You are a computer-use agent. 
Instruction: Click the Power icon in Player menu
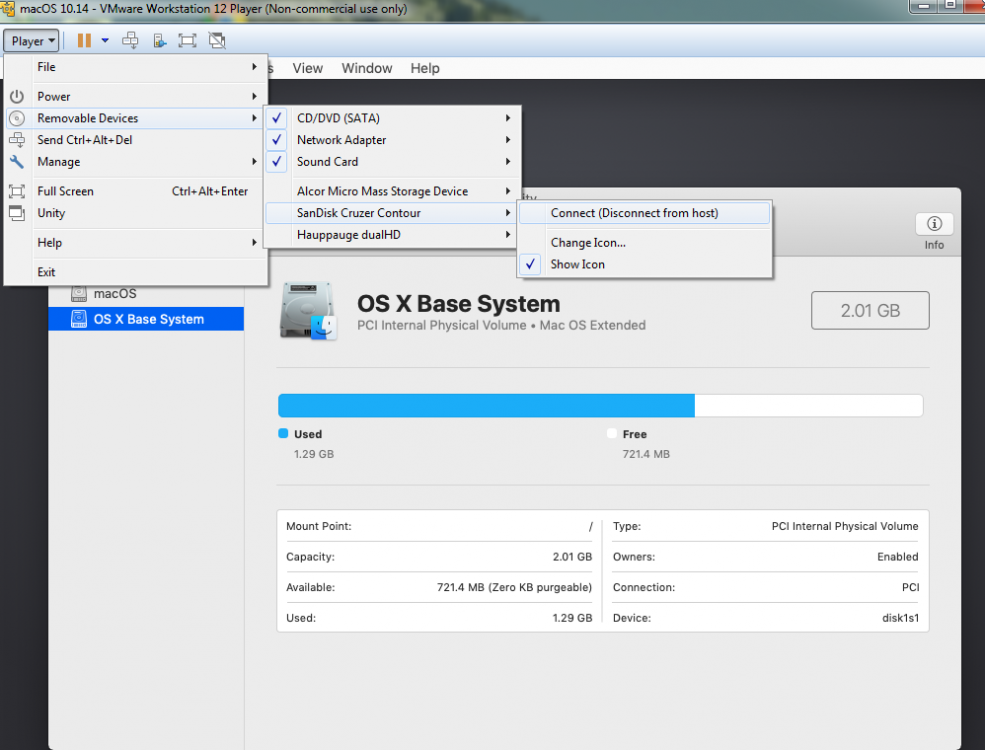click(x=17, y=96)
